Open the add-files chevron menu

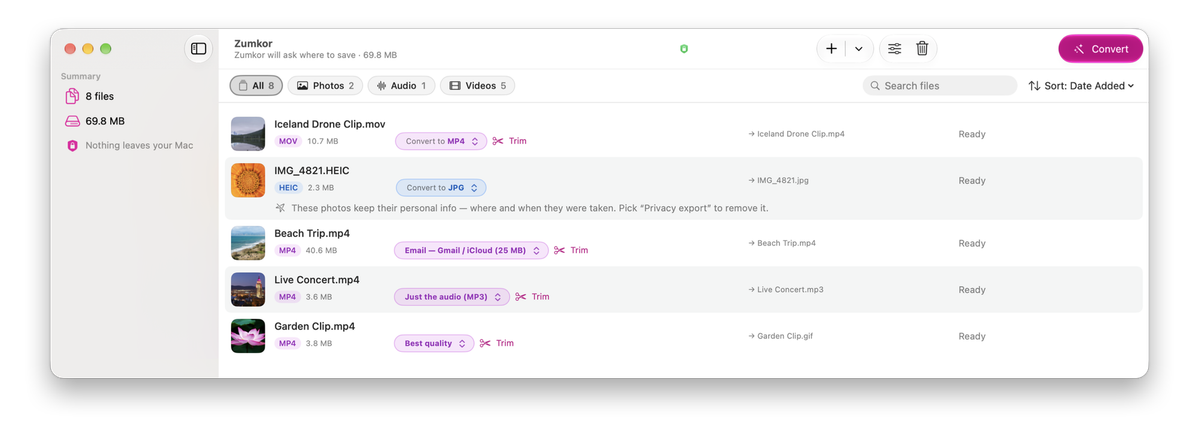pos(859,49)
